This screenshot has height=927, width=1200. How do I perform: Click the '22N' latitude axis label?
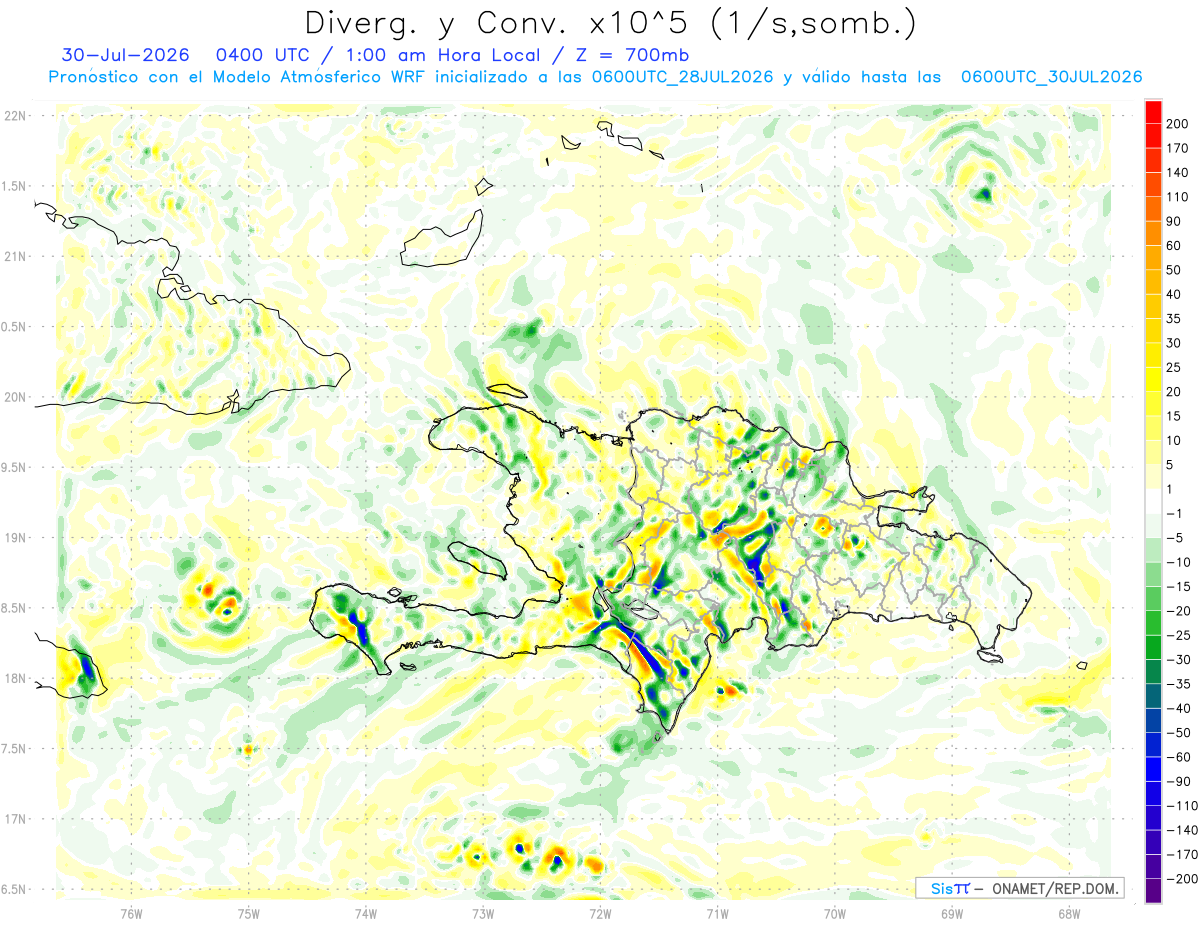pos(15,116)
